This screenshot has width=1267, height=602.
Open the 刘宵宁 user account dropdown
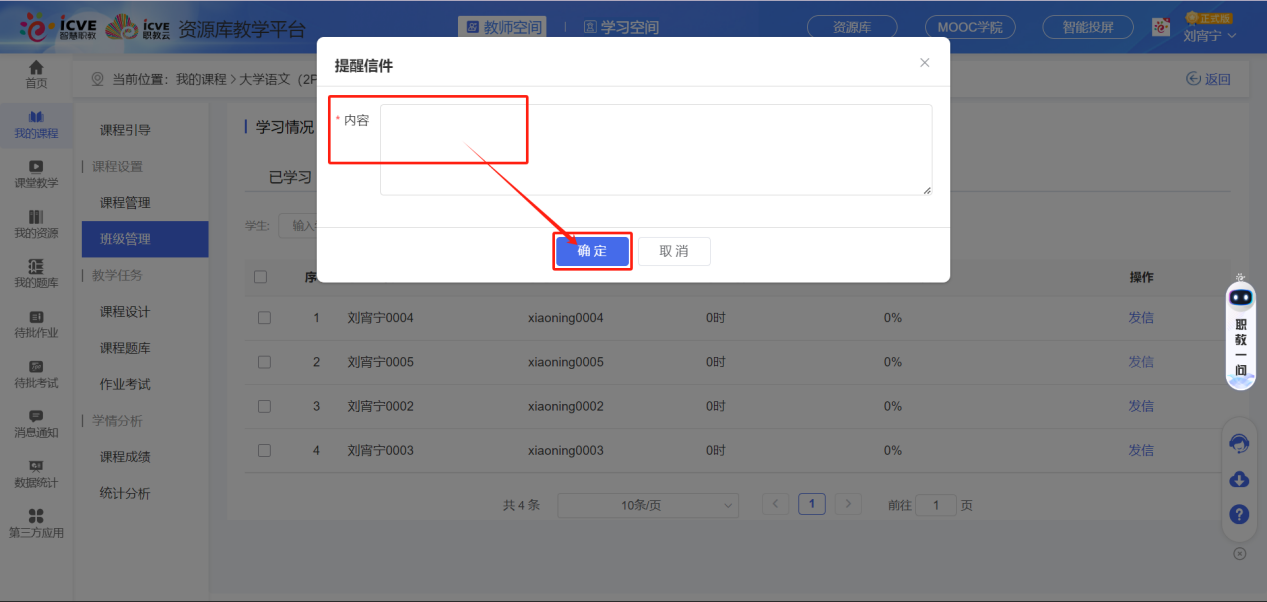coord(1209,35)
